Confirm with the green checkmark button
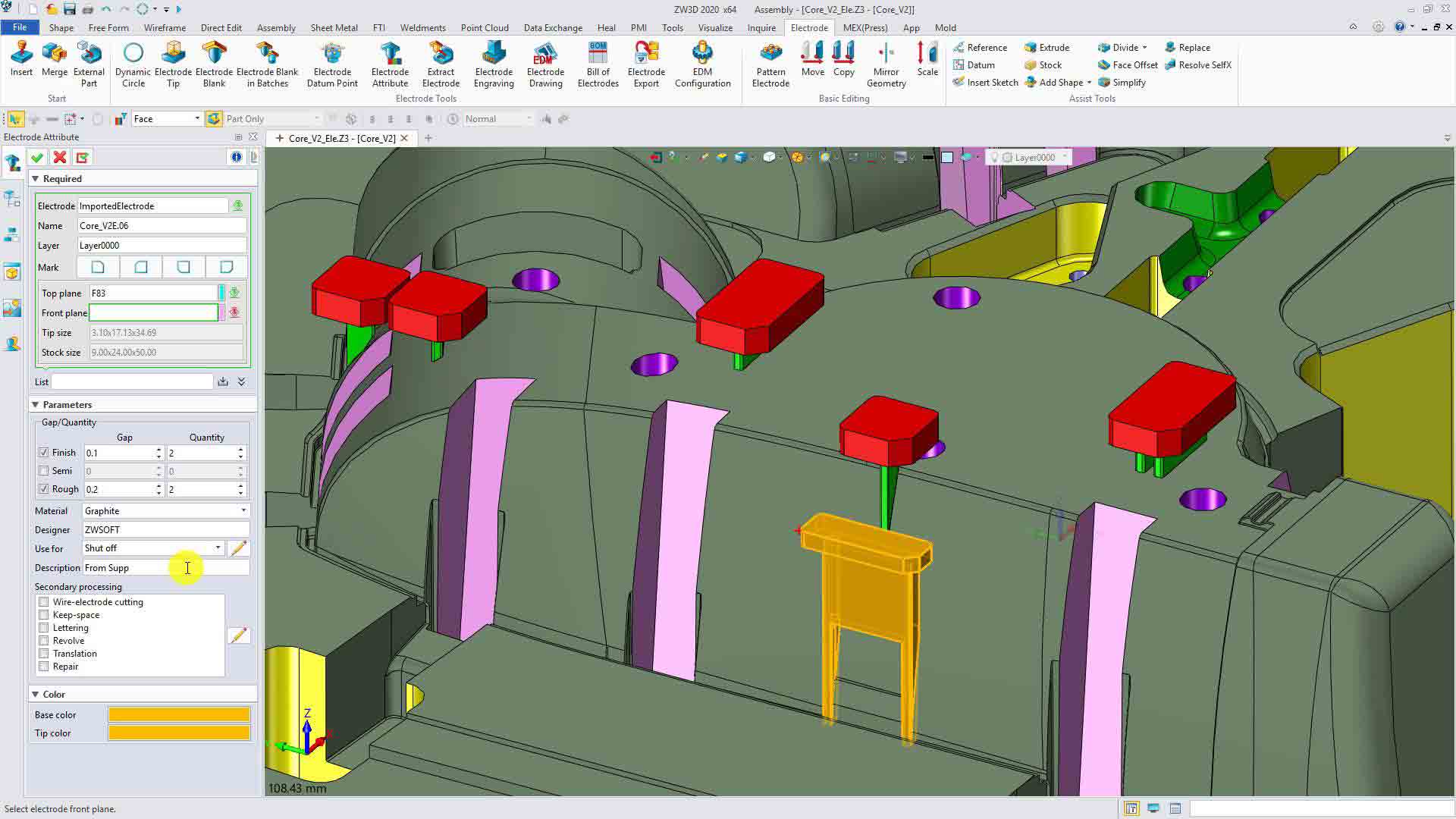Viewport: 1456px width, 819px height. (36, 157)
